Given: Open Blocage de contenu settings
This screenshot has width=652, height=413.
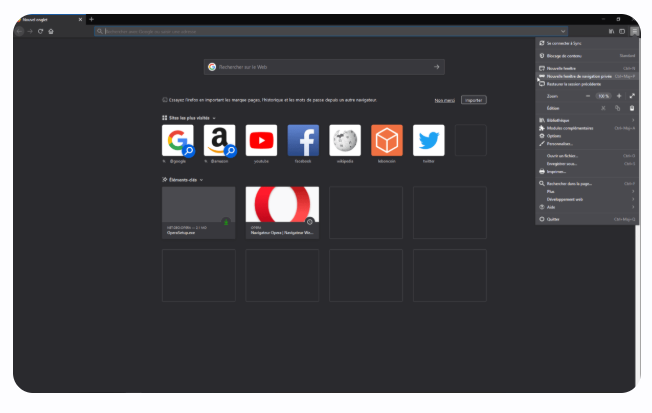Looking at the screenshot, I should 587,56.
